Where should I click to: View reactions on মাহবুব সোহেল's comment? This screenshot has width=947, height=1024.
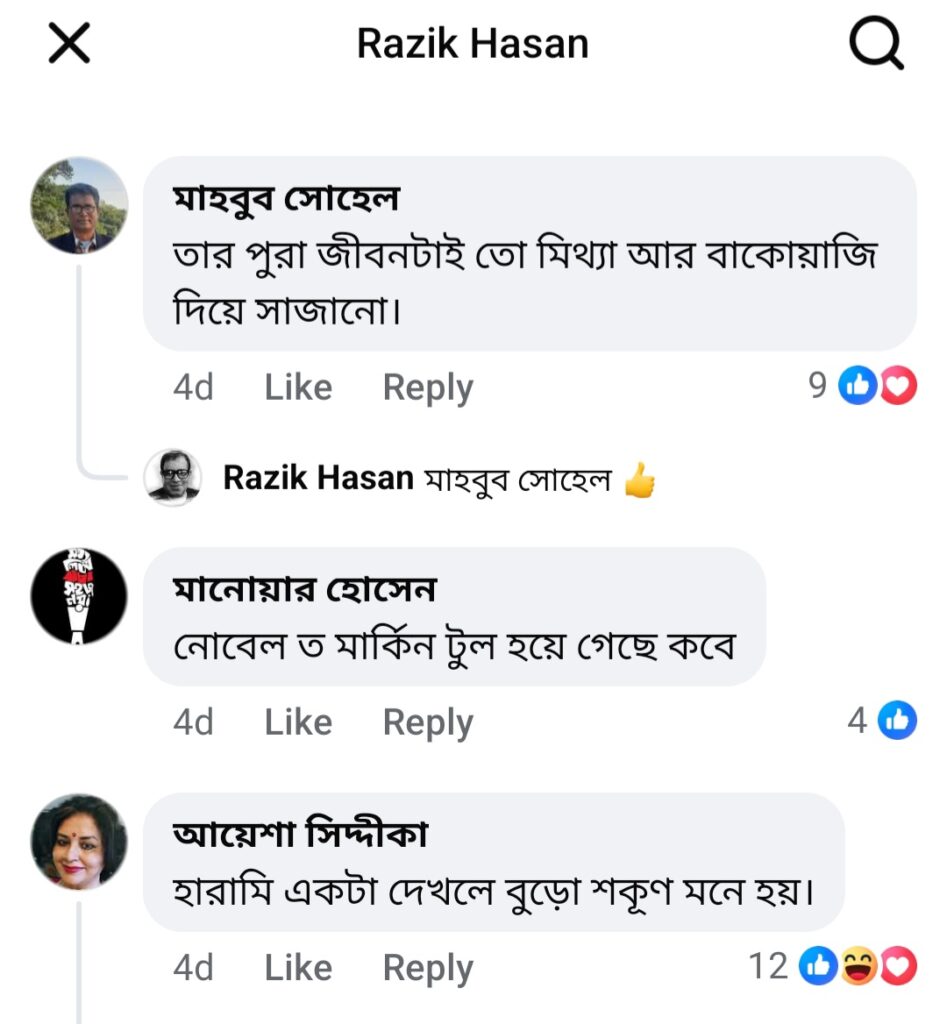click(862, 386)
